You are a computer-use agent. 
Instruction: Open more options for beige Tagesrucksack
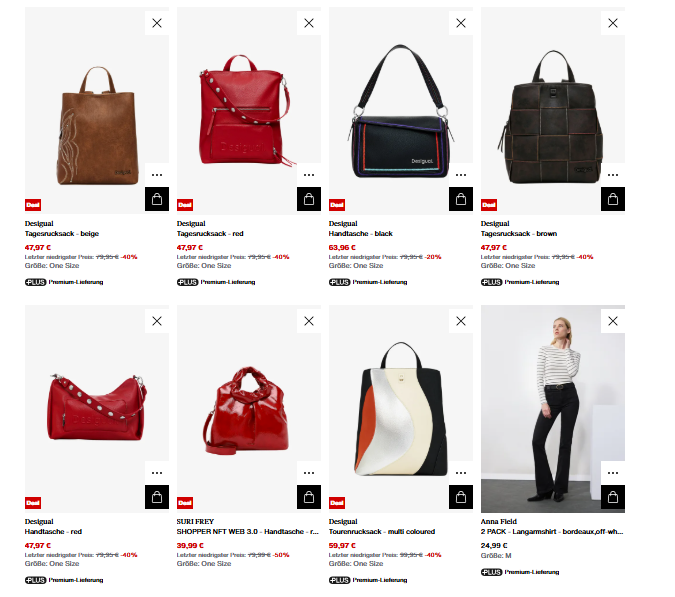[x=157, y=175]
